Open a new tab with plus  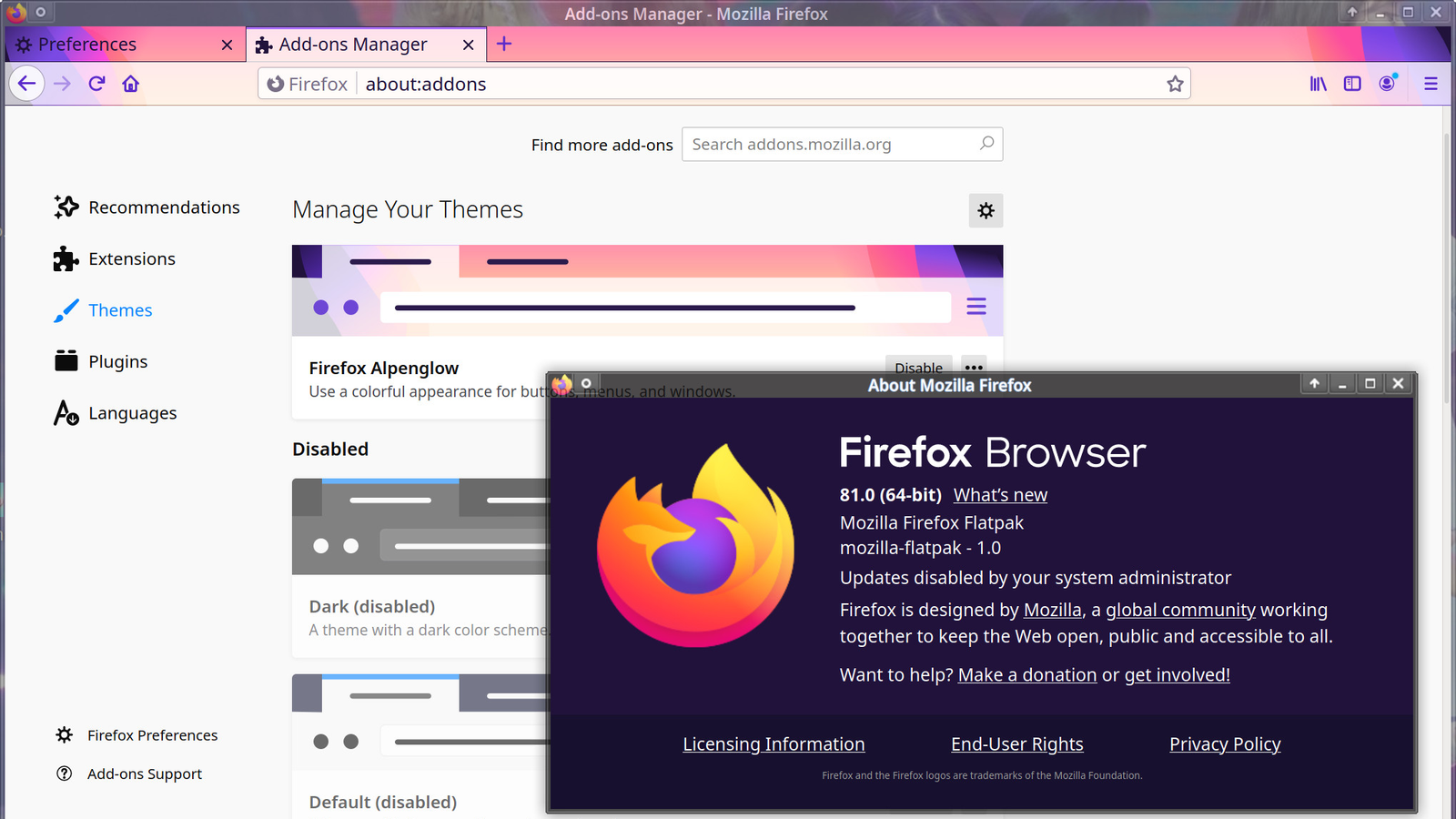click(504, 44)
